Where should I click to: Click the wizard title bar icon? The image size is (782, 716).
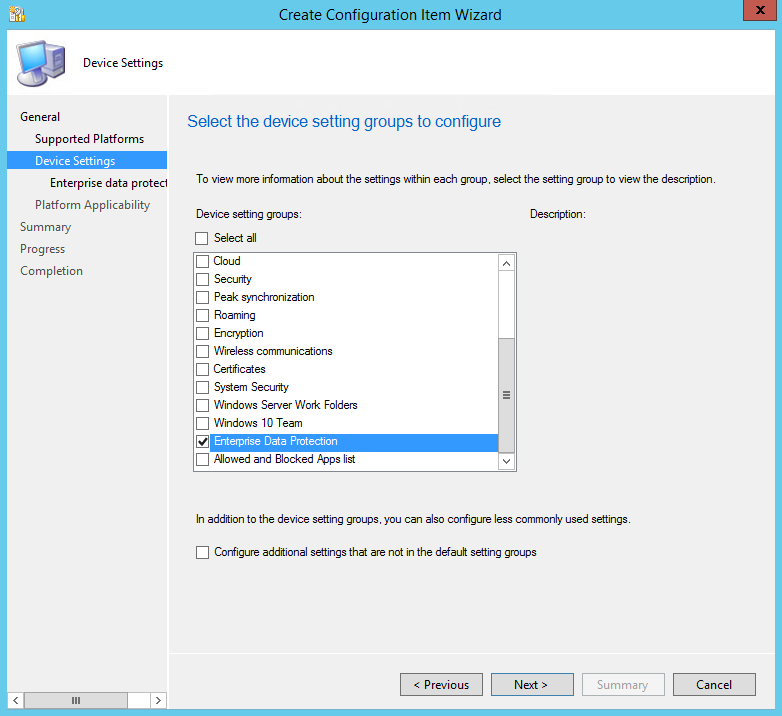[x=16, y=14]
